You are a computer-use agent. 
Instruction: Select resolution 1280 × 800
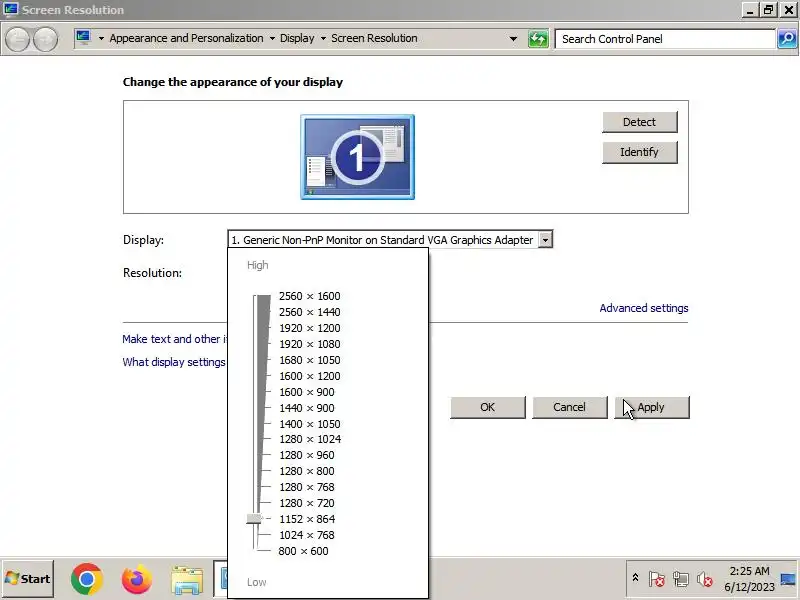(307, 471)
